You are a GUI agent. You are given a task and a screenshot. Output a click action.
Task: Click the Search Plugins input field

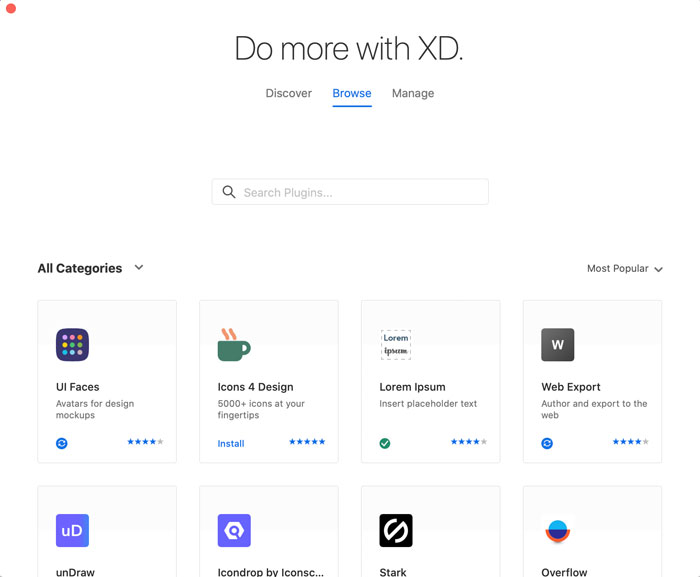coord(350,192)
